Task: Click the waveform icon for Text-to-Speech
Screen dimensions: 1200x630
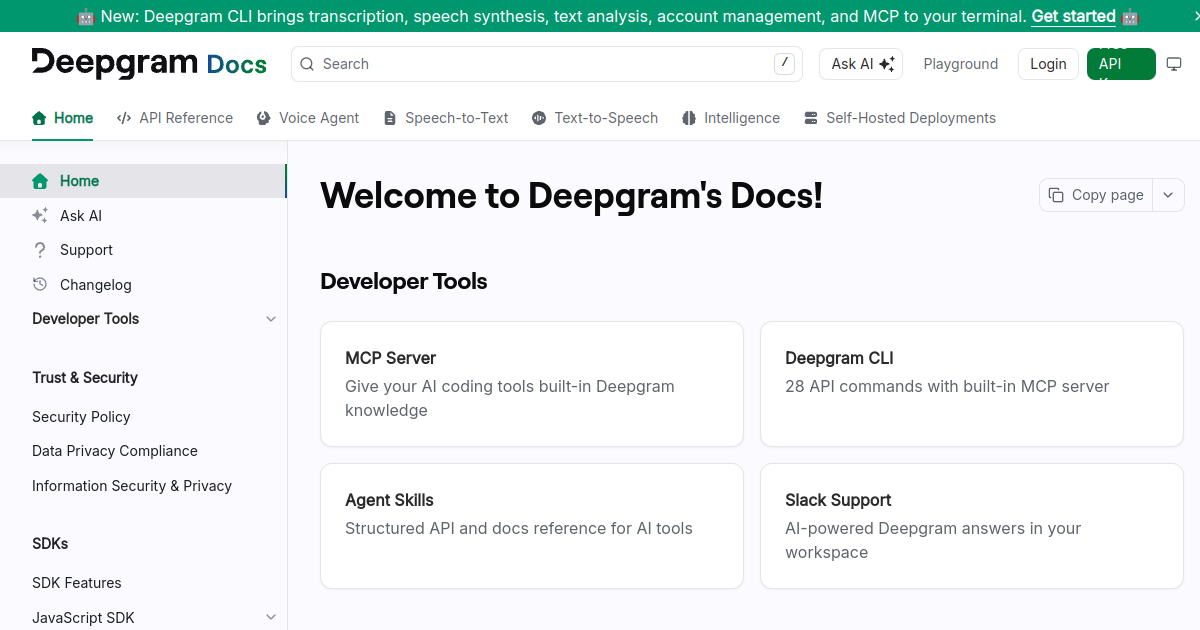Action: (x=539, y=118)
